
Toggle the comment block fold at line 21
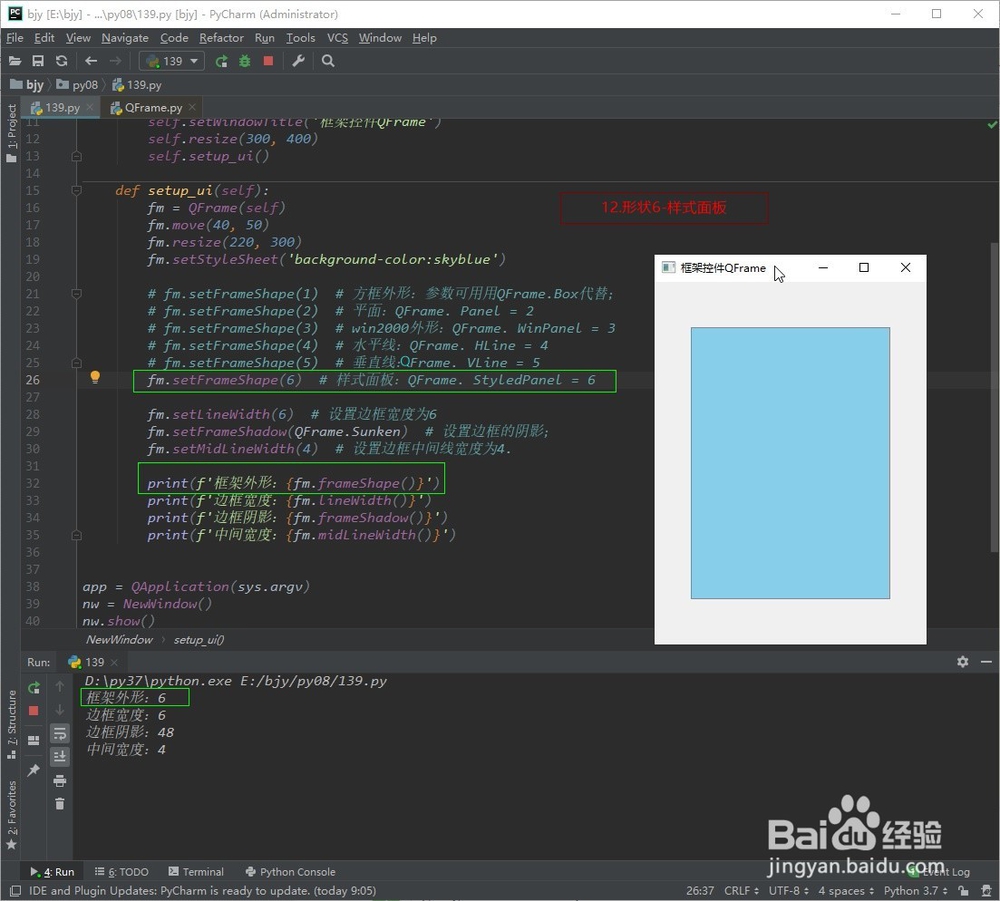click(77, 293)
